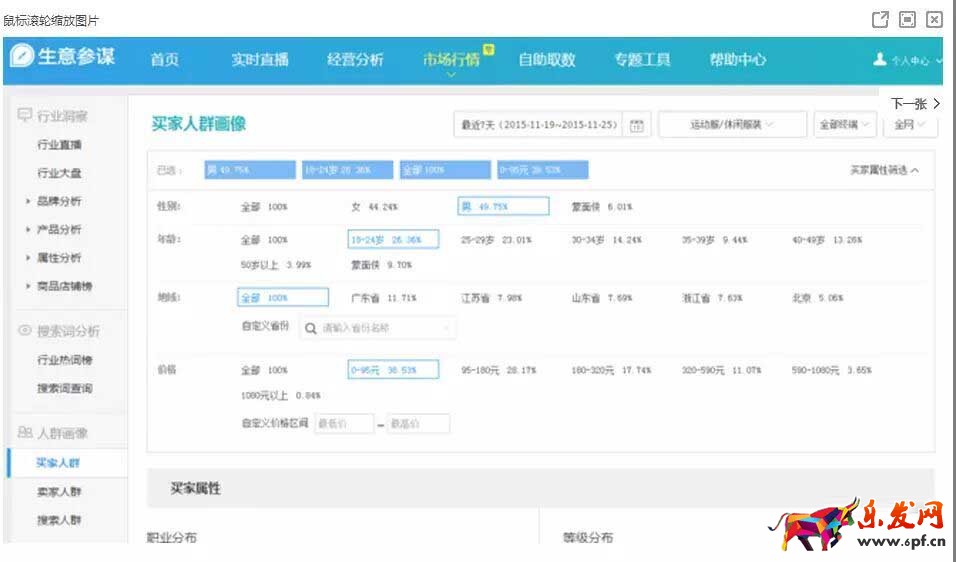
Task: Switch to the 实时直播 tab
Action: [x=260, y=60]
